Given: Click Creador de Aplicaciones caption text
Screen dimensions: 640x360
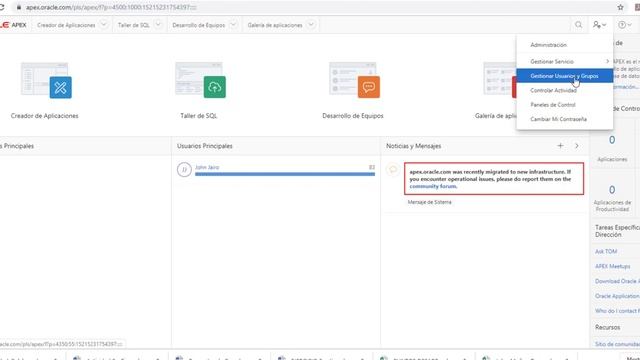Looking at the screenshot, I should click(44, 116).
